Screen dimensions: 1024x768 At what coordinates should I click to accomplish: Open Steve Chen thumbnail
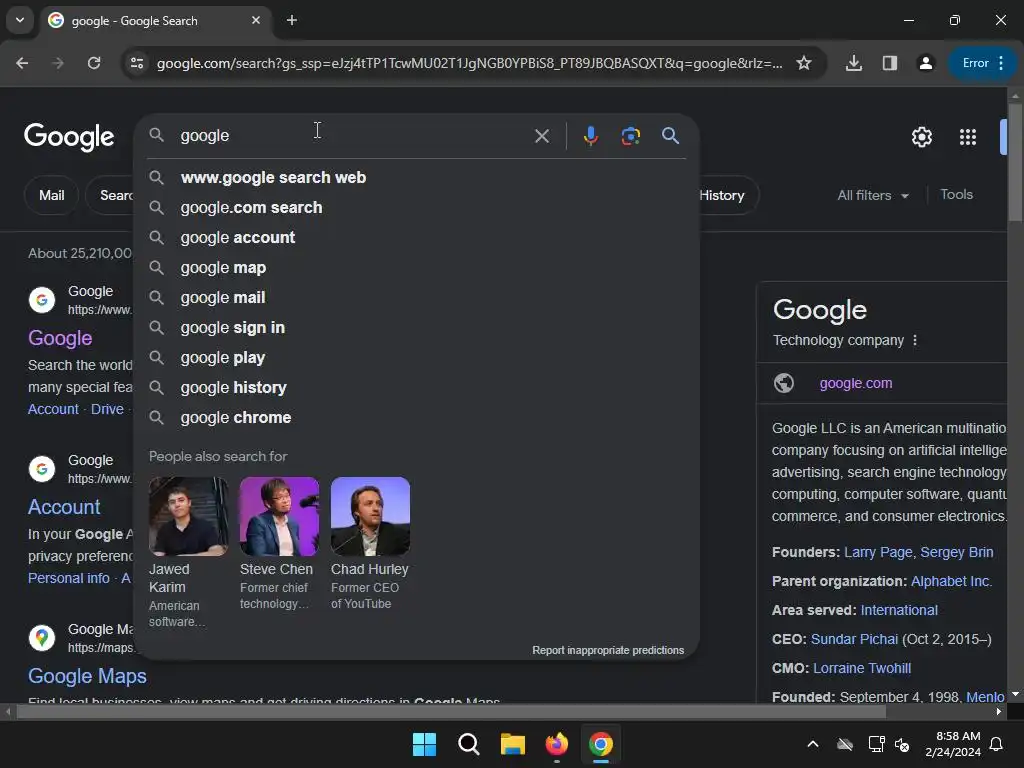[x=279, y=516]
